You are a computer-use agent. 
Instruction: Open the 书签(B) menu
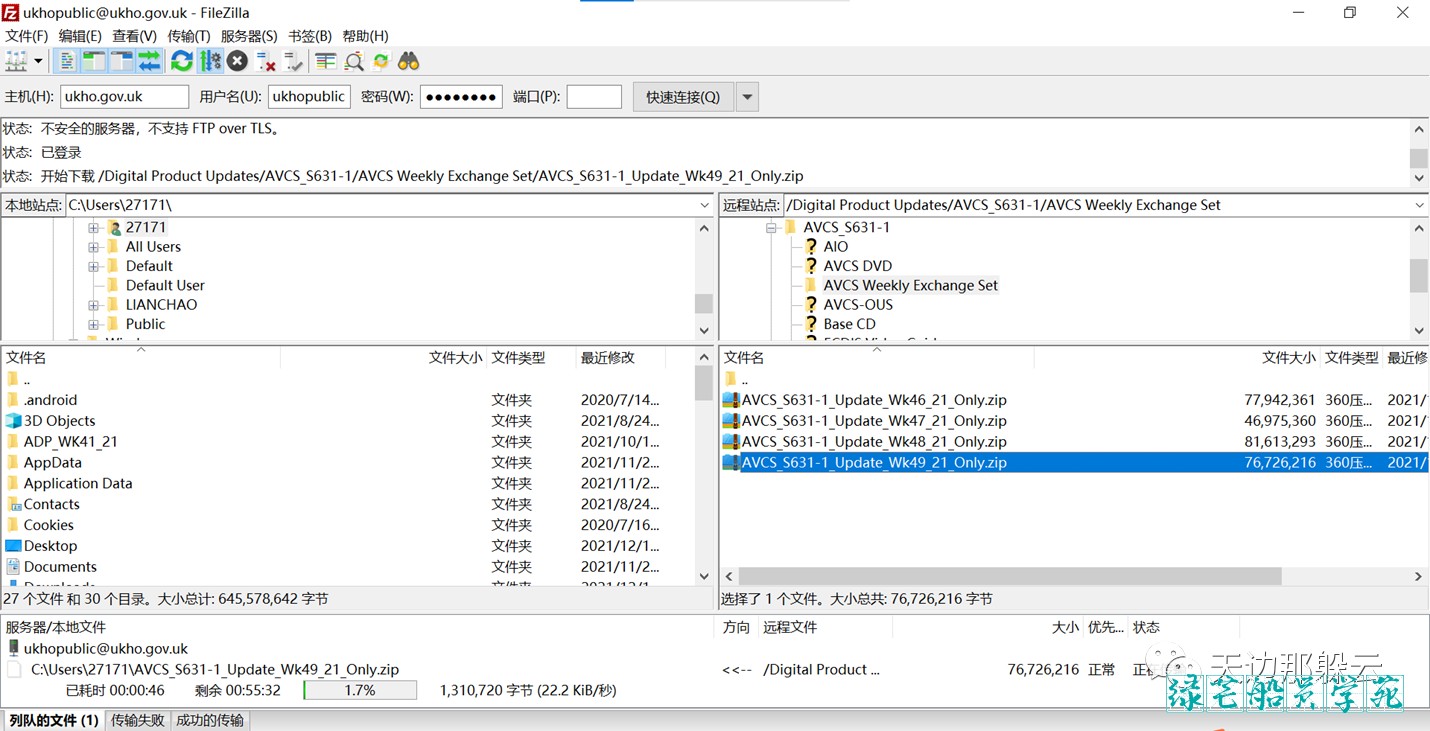tap(310, 36)
